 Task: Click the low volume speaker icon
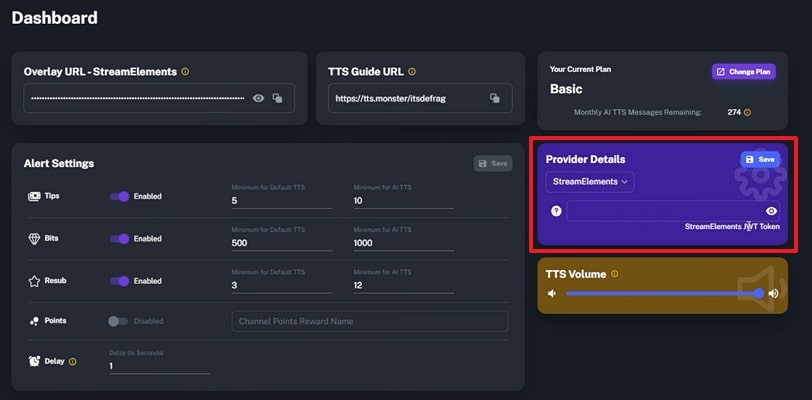click(552, 294)
